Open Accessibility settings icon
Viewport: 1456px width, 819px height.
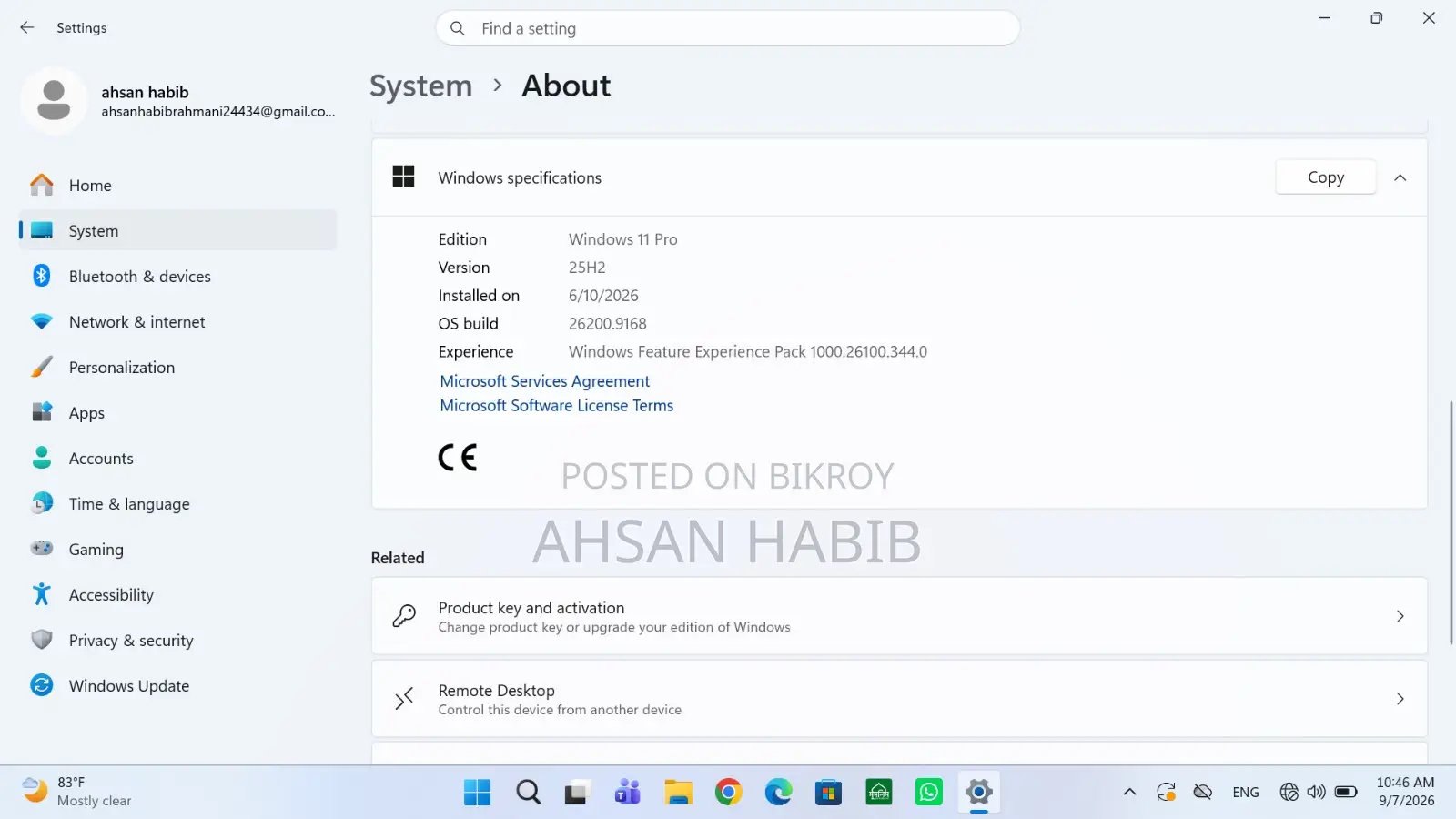click(42, 595)
